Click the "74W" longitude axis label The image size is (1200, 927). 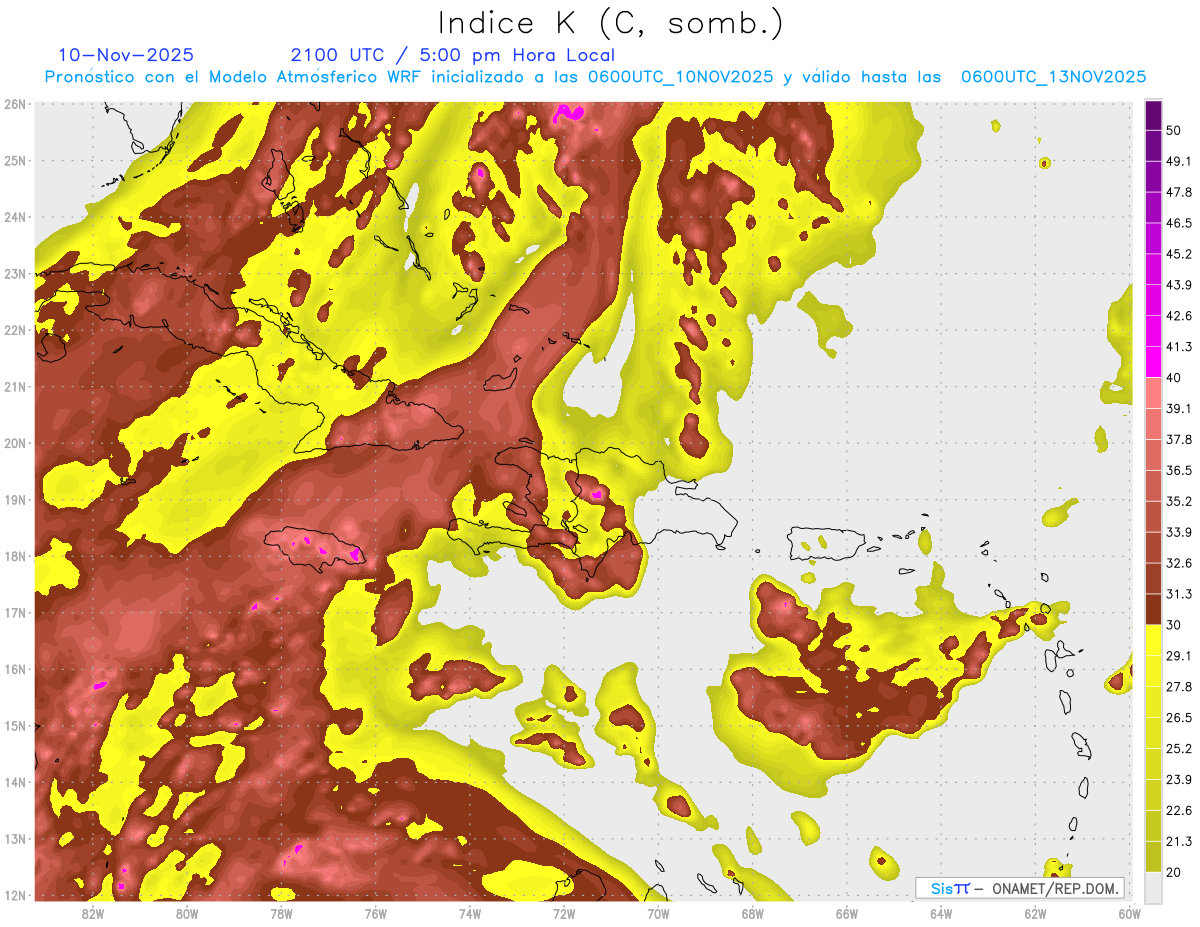(x=470, y=913)
